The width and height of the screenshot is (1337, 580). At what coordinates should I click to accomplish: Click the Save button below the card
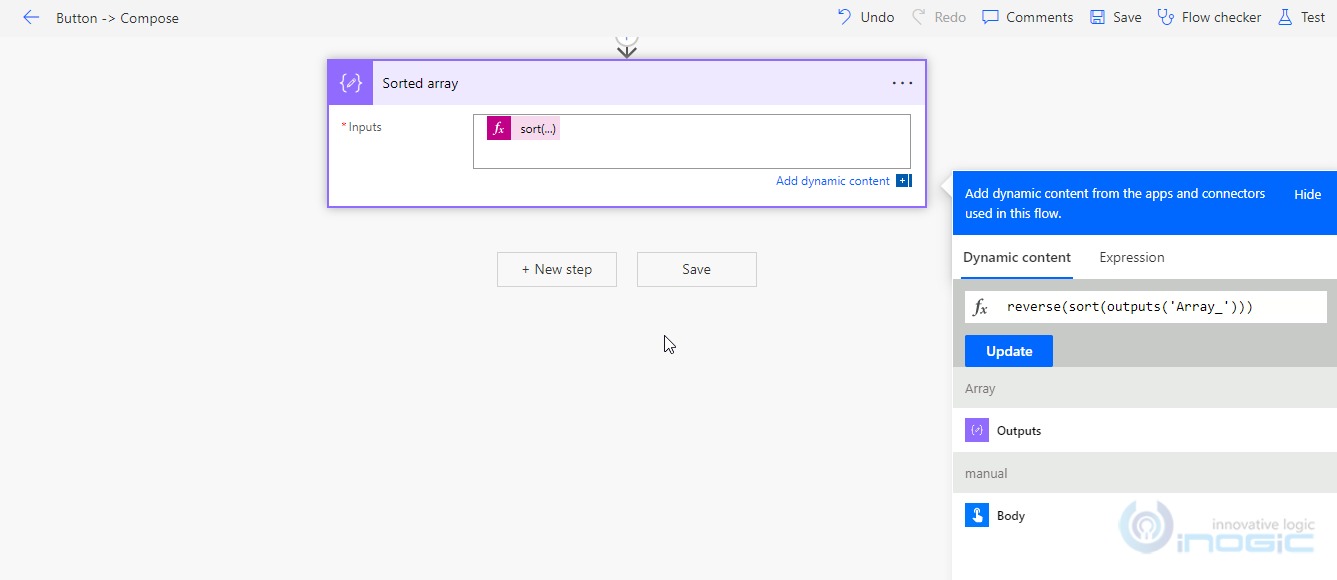pos(696,269)
